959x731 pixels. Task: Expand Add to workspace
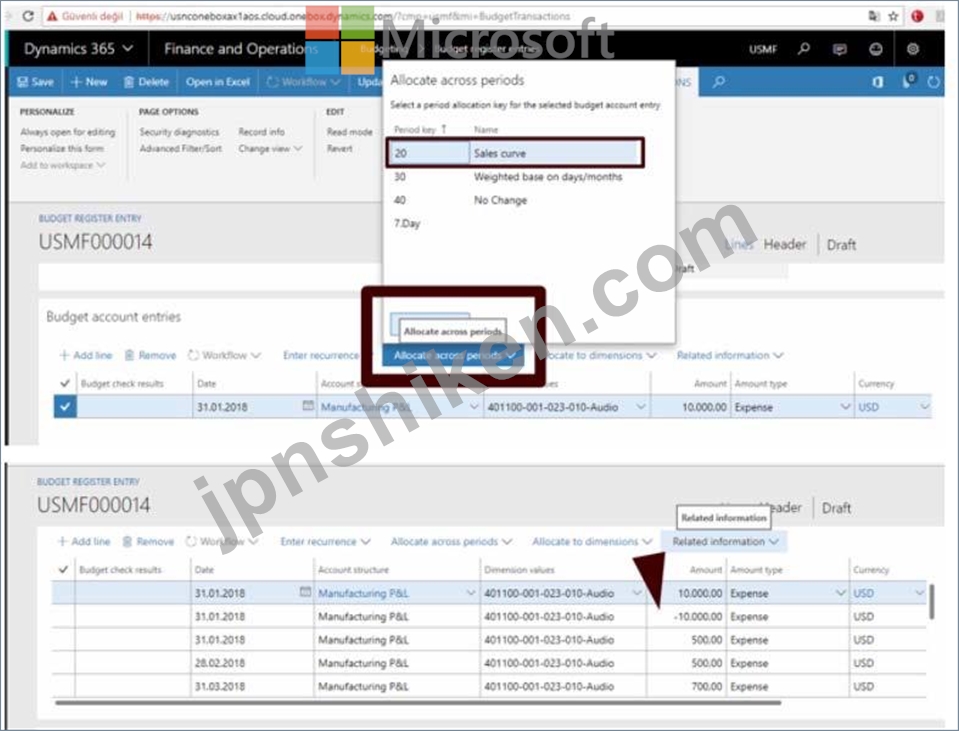pyautogui.click(x=63, y=165)
